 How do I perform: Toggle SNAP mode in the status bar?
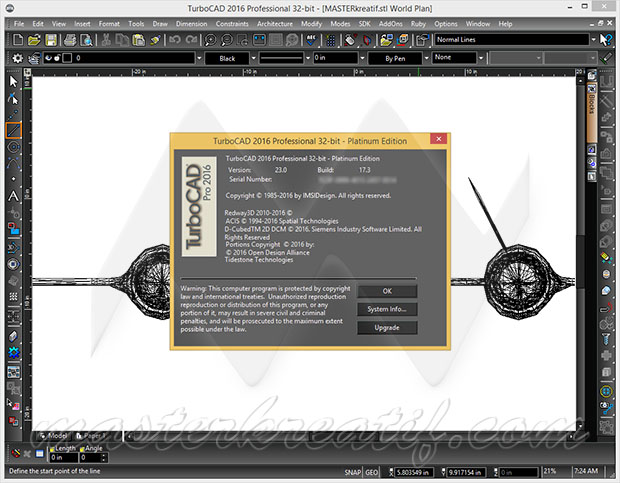[x=353, y=472]
